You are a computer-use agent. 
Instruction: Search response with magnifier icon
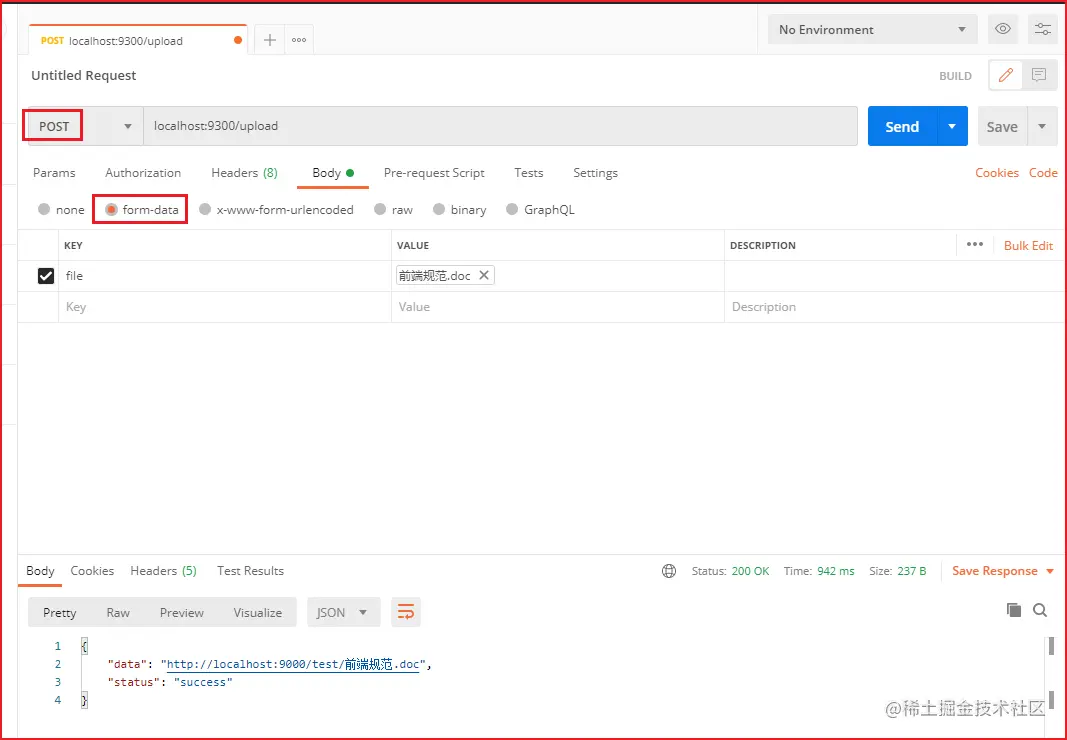[x=1040, y=610]
